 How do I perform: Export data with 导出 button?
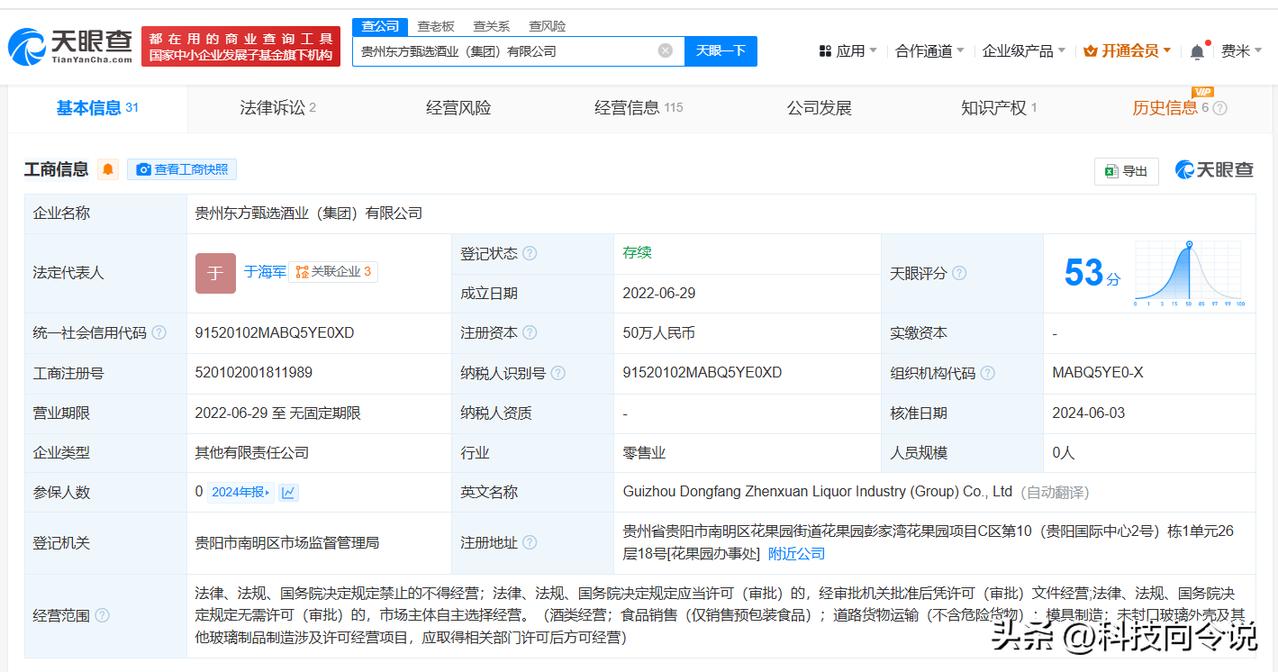1126,171
